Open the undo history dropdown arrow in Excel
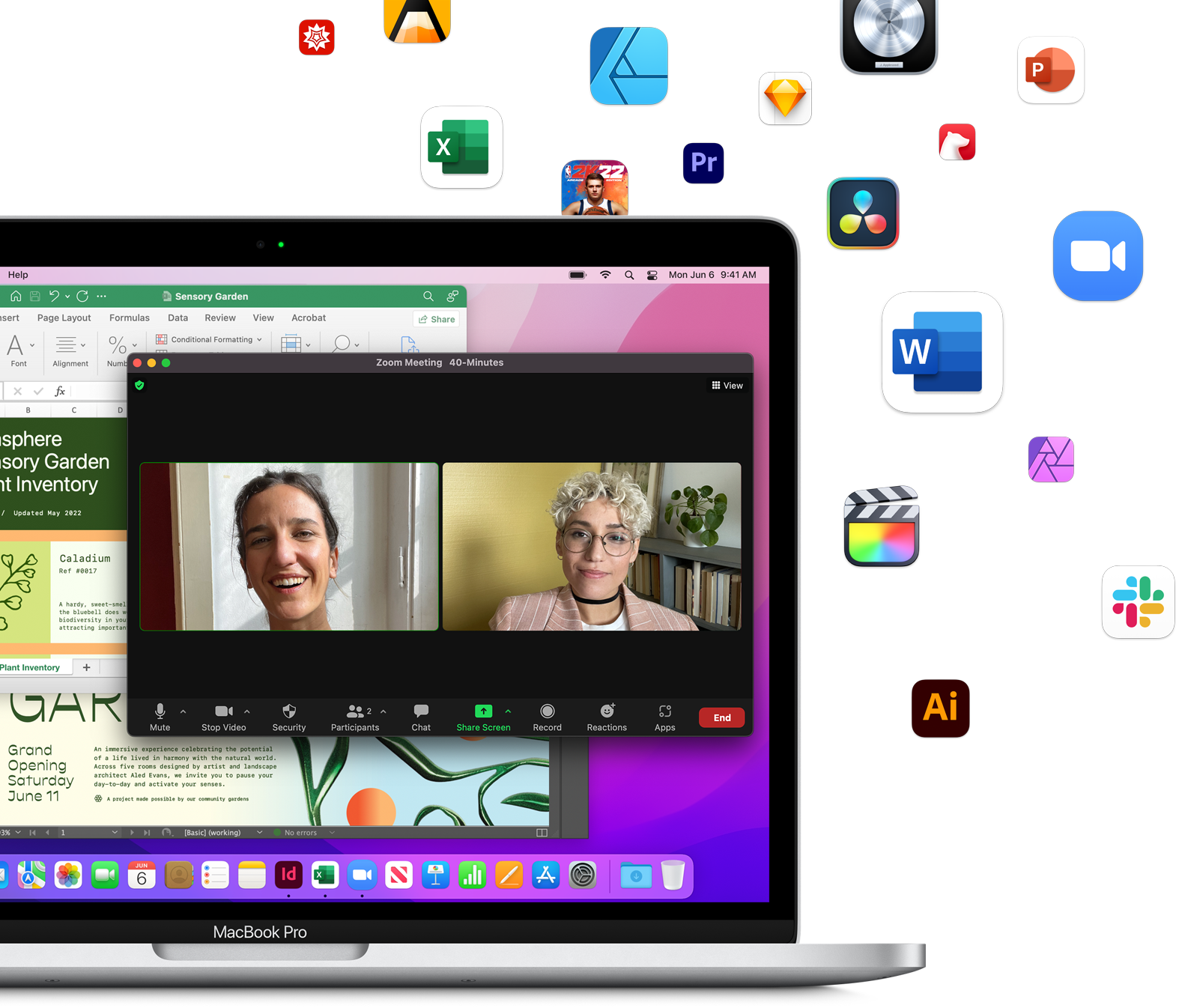 tap(67, 297)
